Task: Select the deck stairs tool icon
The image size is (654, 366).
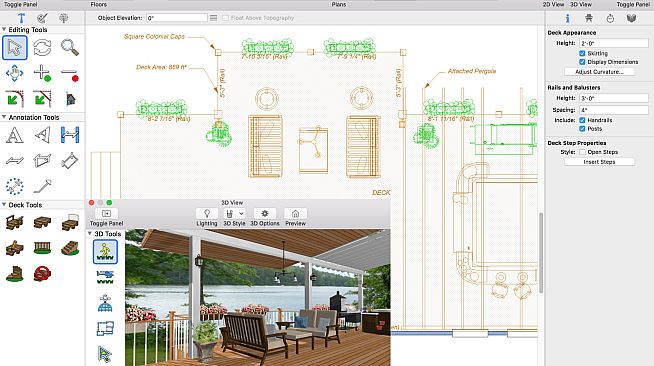Action: point(70,248)
